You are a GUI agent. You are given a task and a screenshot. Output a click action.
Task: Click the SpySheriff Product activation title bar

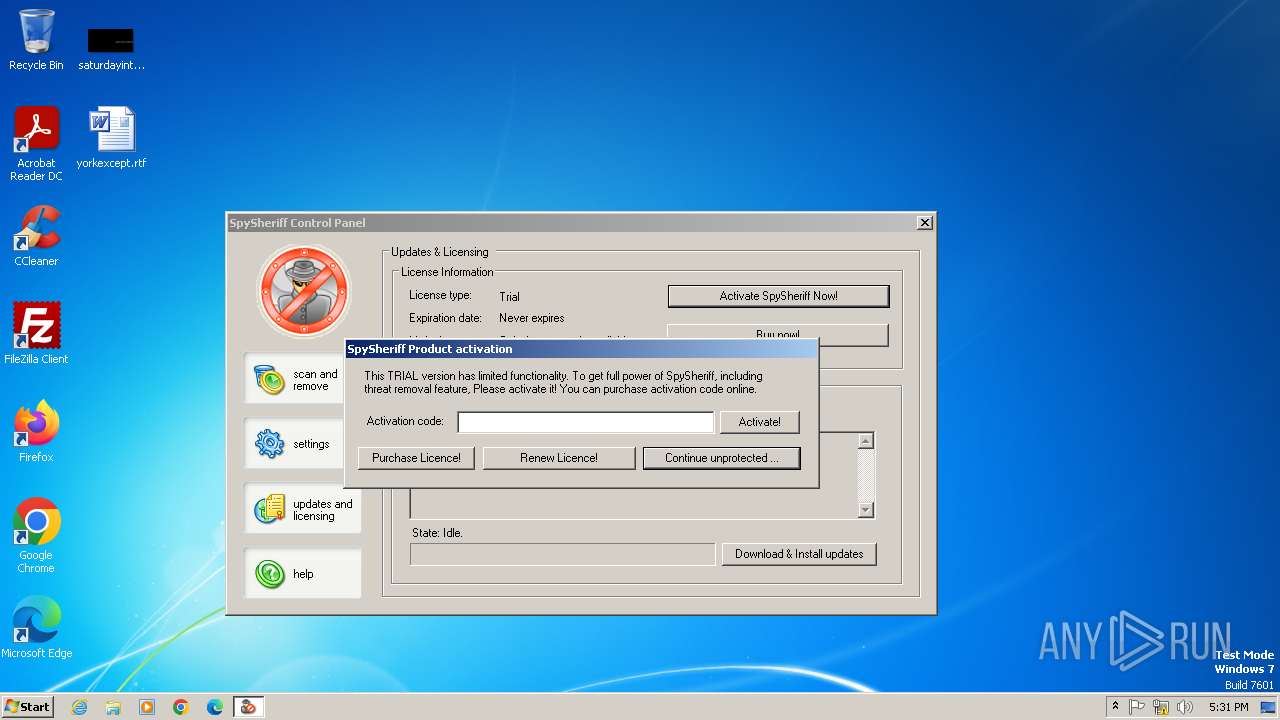click(x=582, y=349)
